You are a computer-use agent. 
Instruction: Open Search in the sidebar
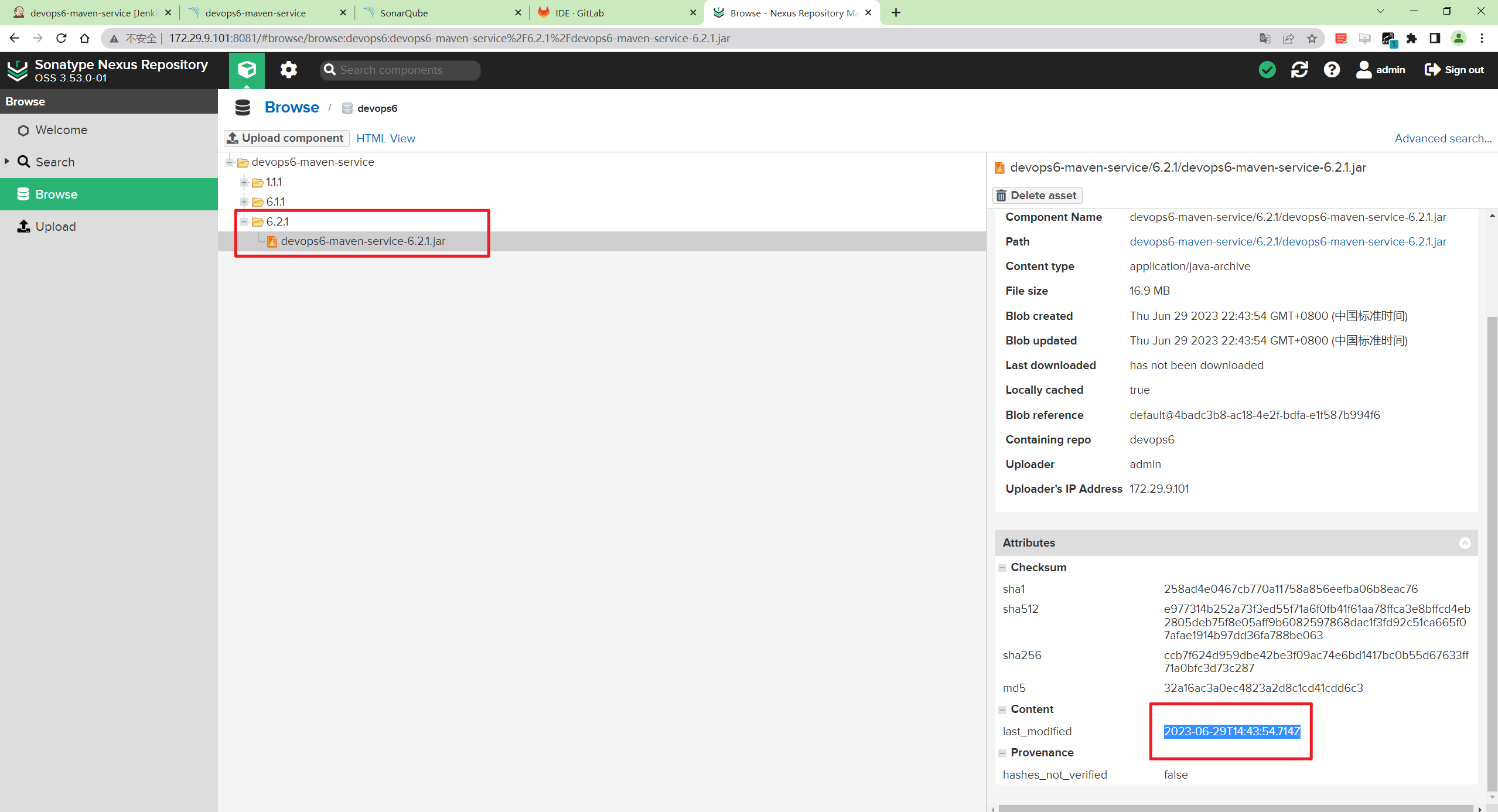55,162
